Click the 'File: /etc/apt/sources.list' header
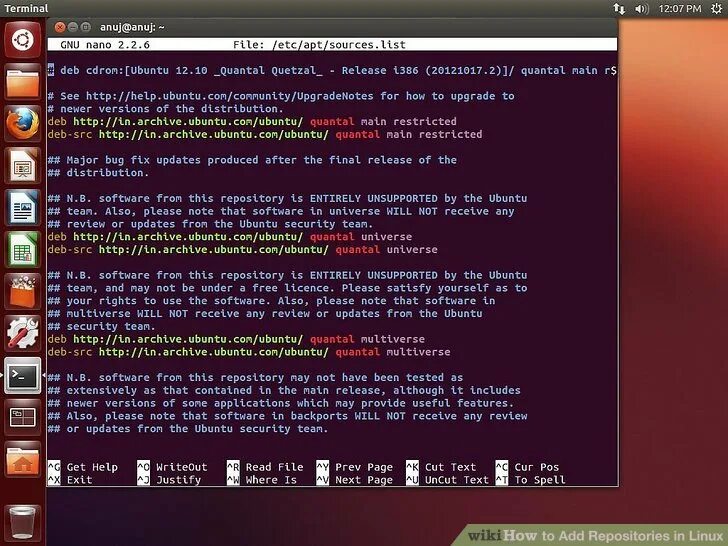This screenshot has height=546, width=728. [x=319, y=45]
